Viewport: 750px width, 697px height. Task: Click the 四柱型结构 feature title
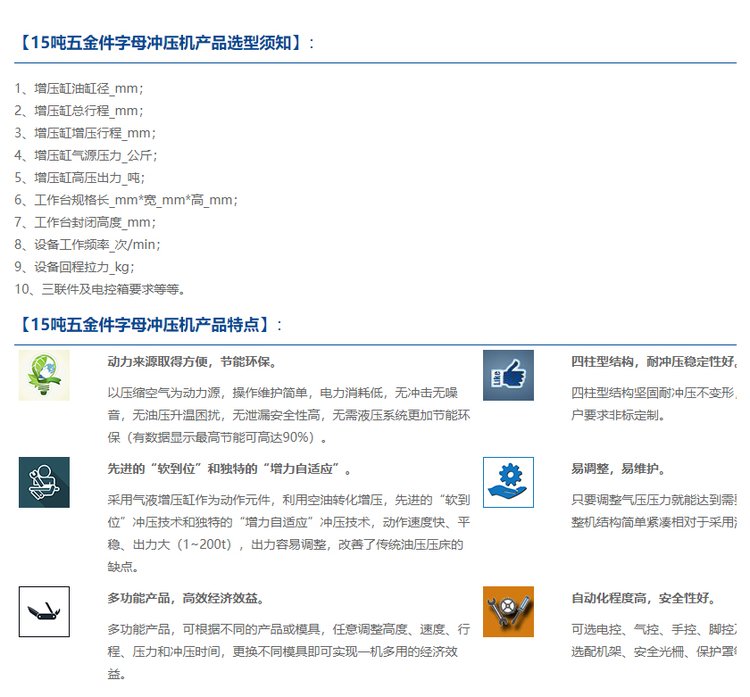653,361
